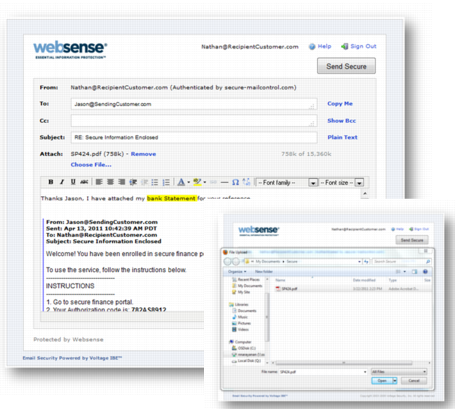Show the Bcc field
Image resolution: width=458 pixels, height=409 pixels.
(342, 121)
